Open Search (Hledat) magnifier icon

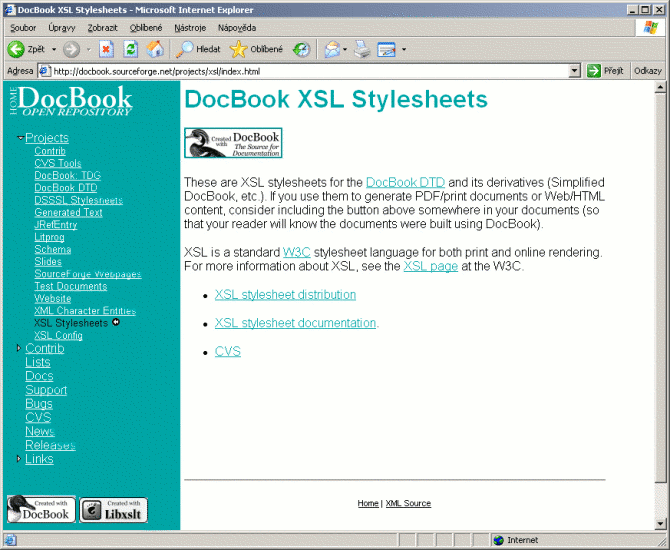[x=185, y=50]
